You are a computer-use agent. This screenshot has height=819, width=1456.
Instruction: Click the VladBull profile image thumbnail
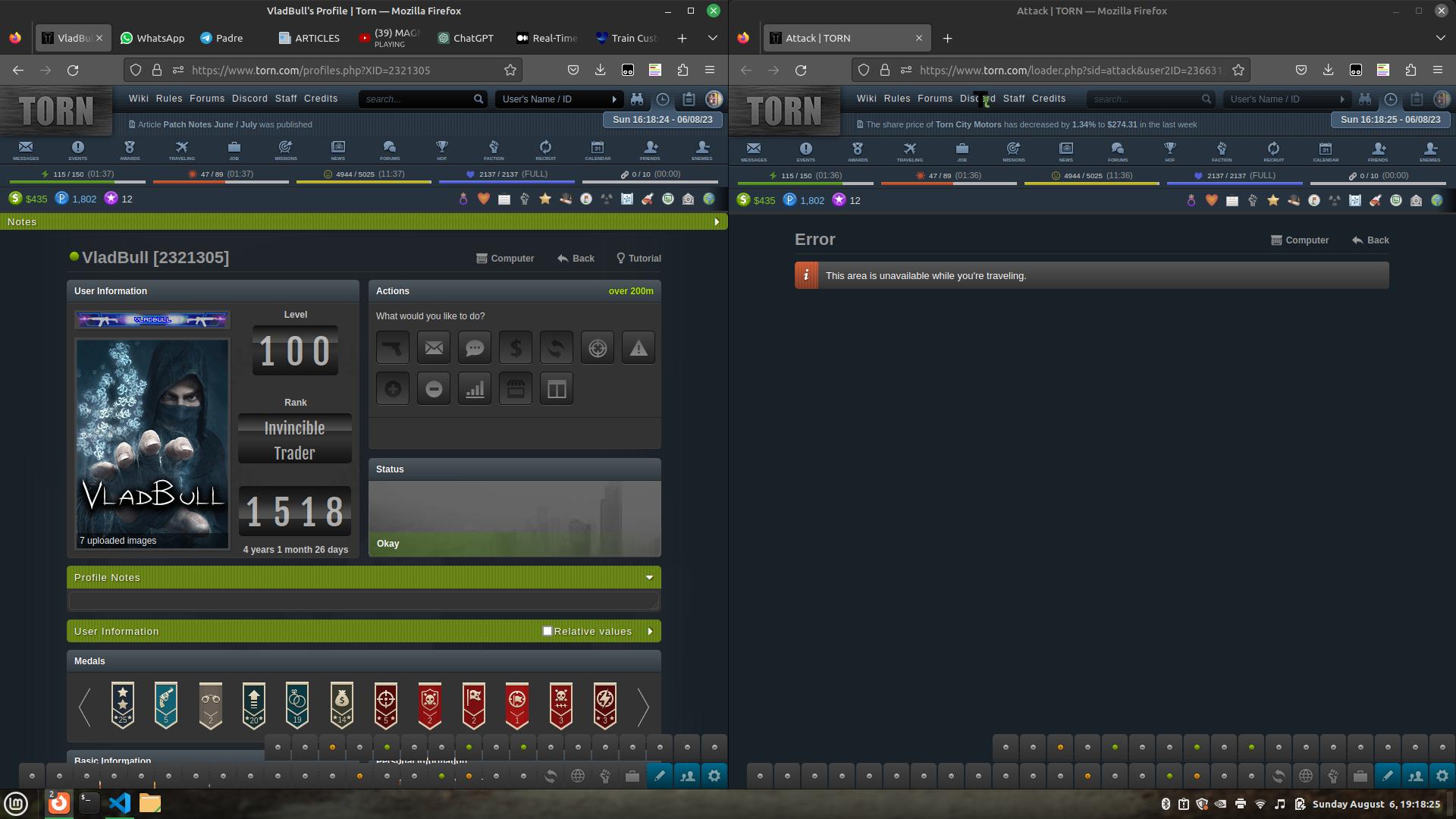(152, 444)
